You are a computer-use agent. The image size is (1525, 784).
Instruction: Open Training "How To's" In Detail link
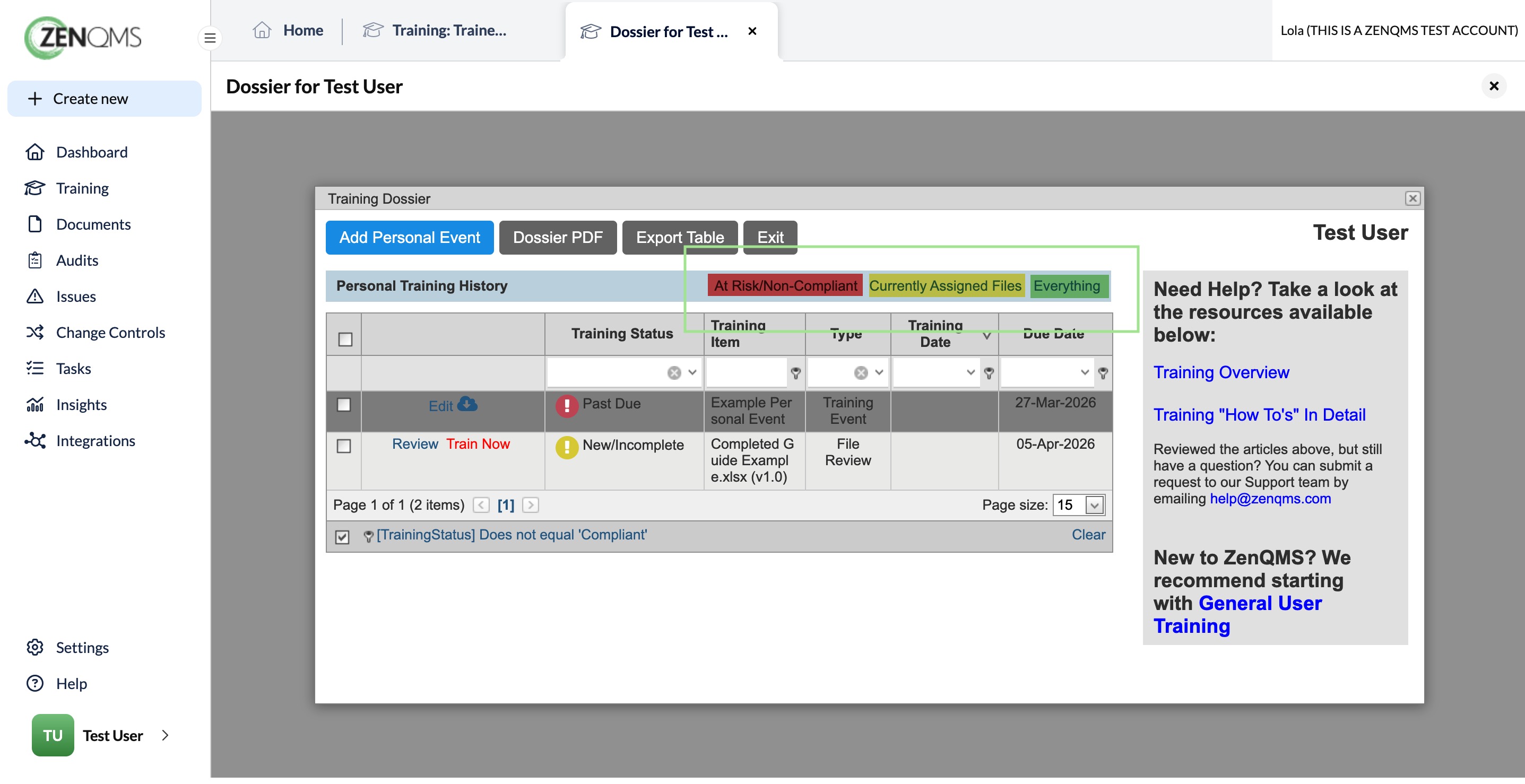[1259, 415]
